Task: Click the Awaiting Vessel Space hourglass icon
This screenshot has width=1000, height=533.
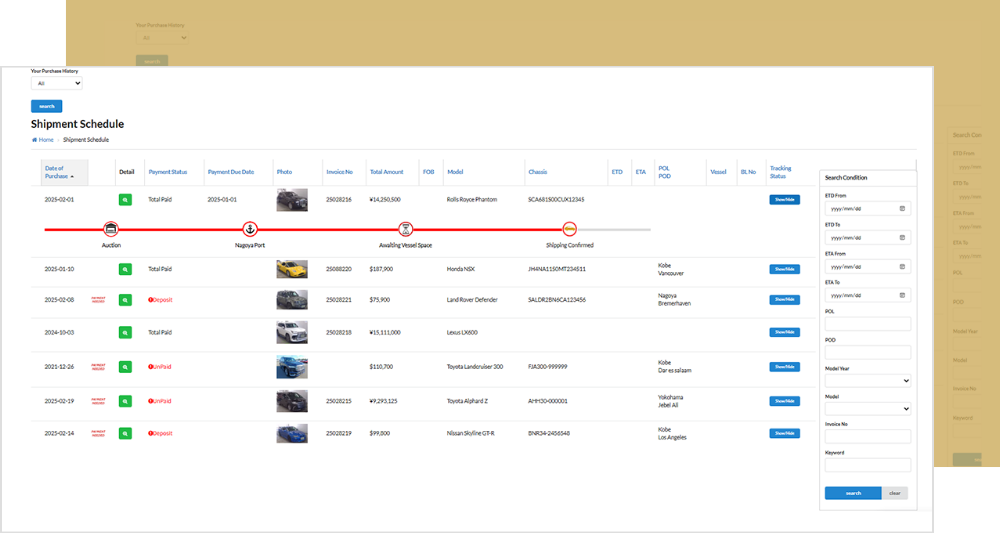Action: (406, 228)
